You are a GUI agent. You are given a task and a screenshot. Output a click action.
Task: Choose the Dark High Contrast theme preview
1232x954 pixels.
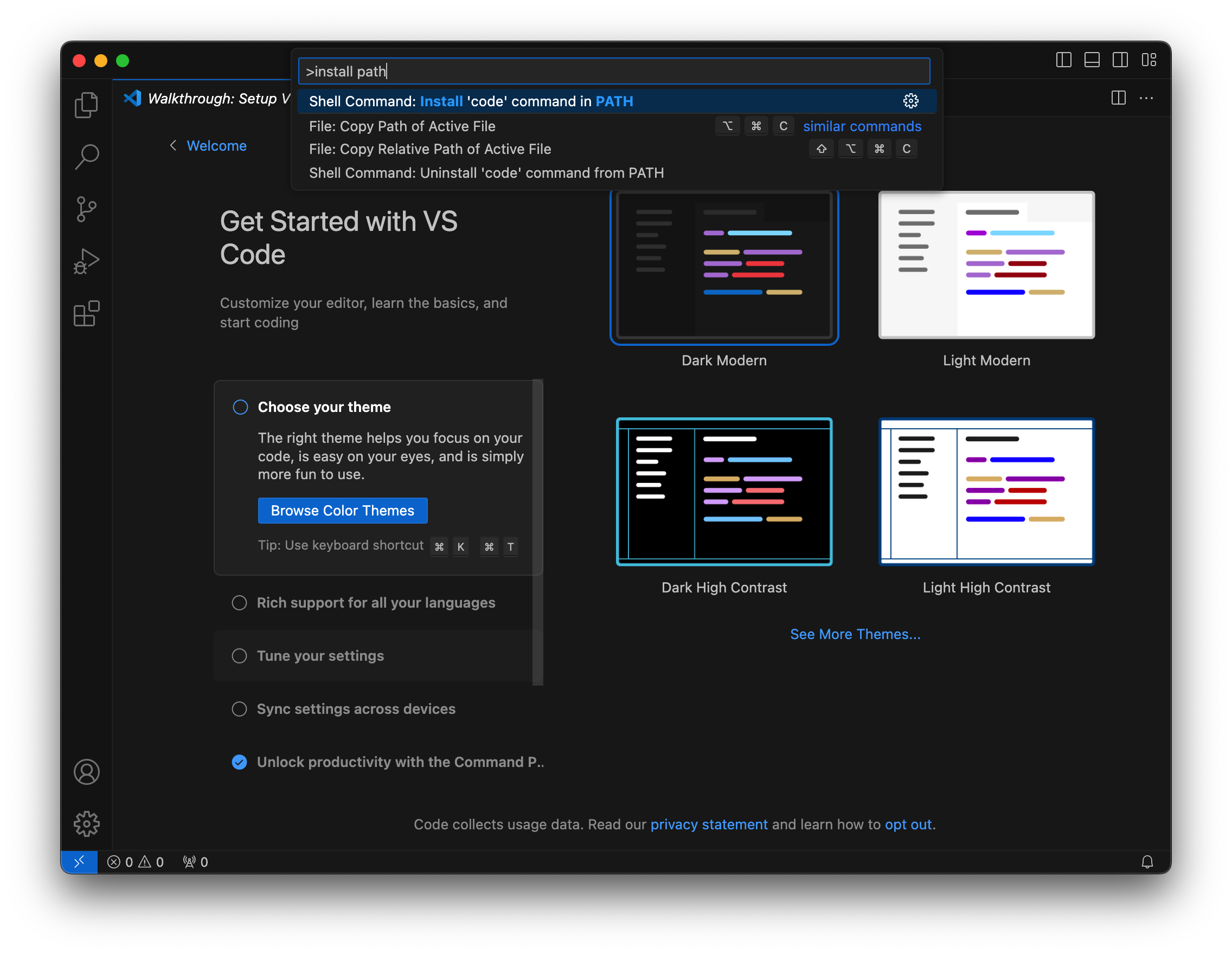[724, 491]
